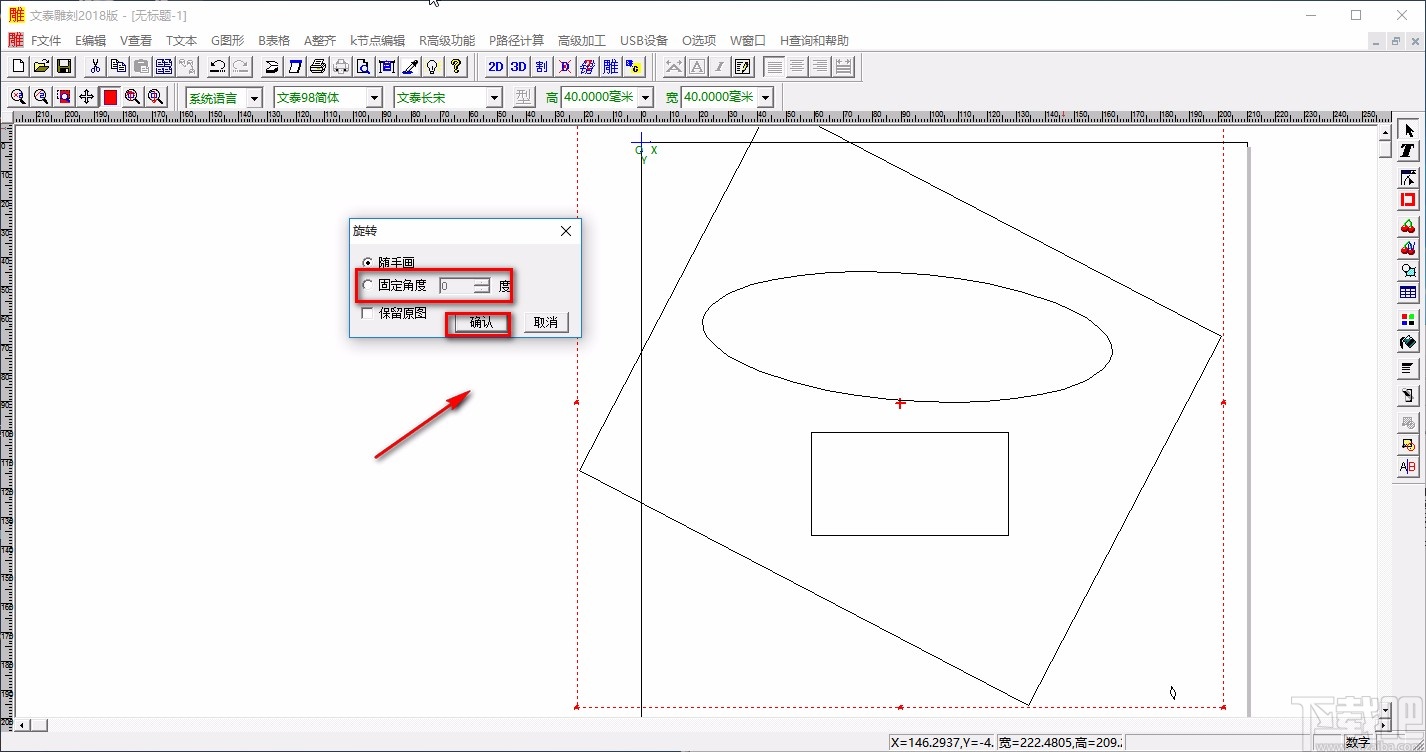Close the 旋转 dialog

pyautogui.click(x=566, y=231)
